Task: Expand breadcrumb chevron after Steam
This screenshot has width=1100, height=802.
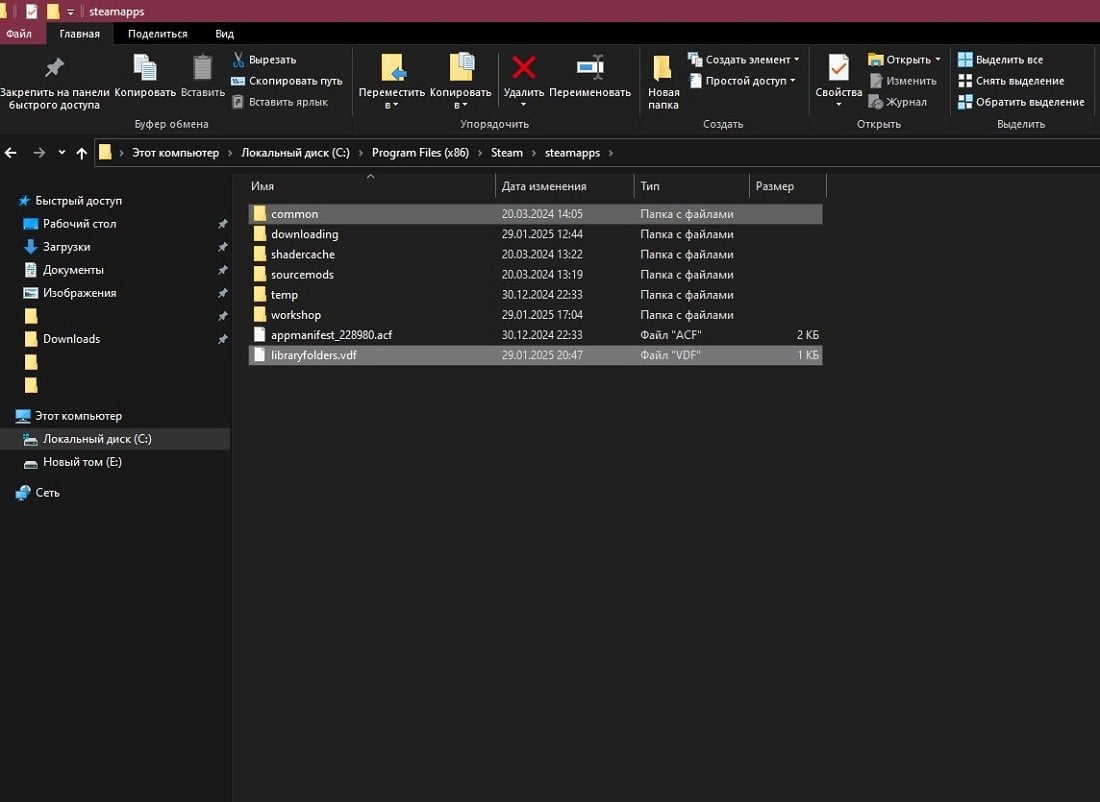Action: pos(534,152)
